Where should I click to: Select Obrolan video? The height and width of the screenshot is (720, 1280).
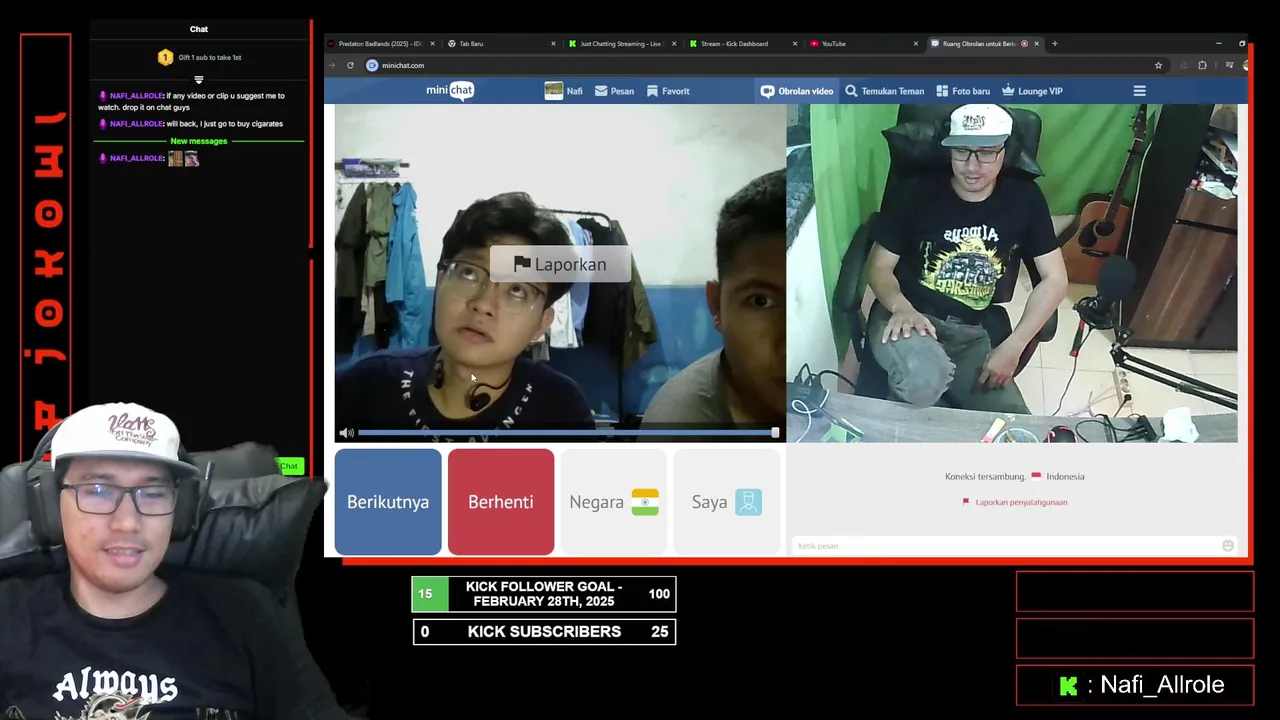point(796,91)
